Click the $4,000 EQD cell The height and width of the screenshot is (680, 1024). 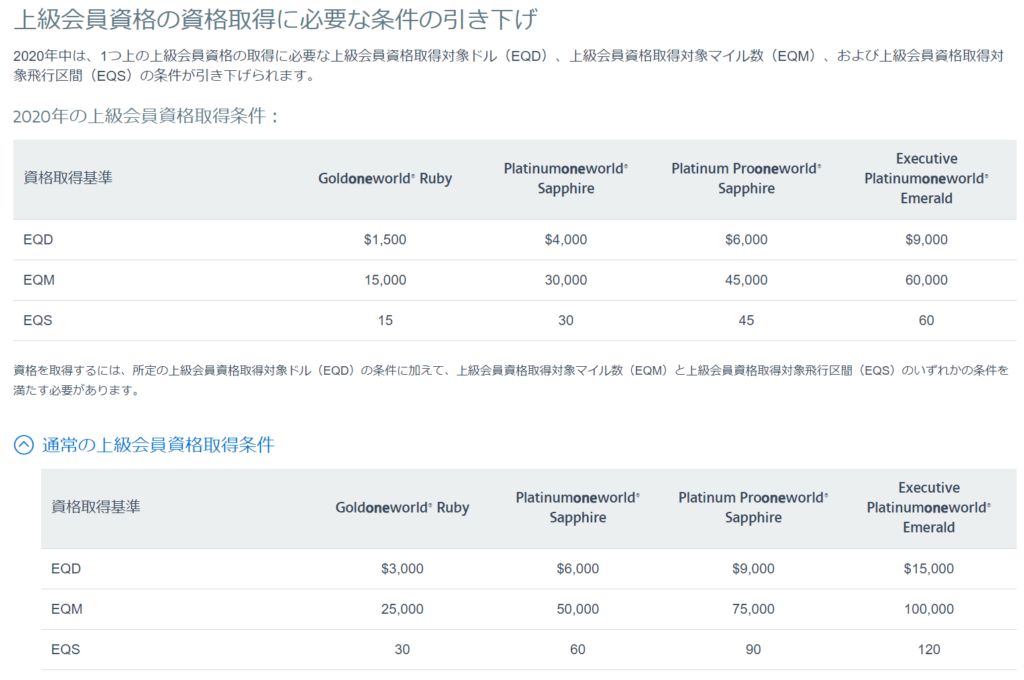point(566,240)
